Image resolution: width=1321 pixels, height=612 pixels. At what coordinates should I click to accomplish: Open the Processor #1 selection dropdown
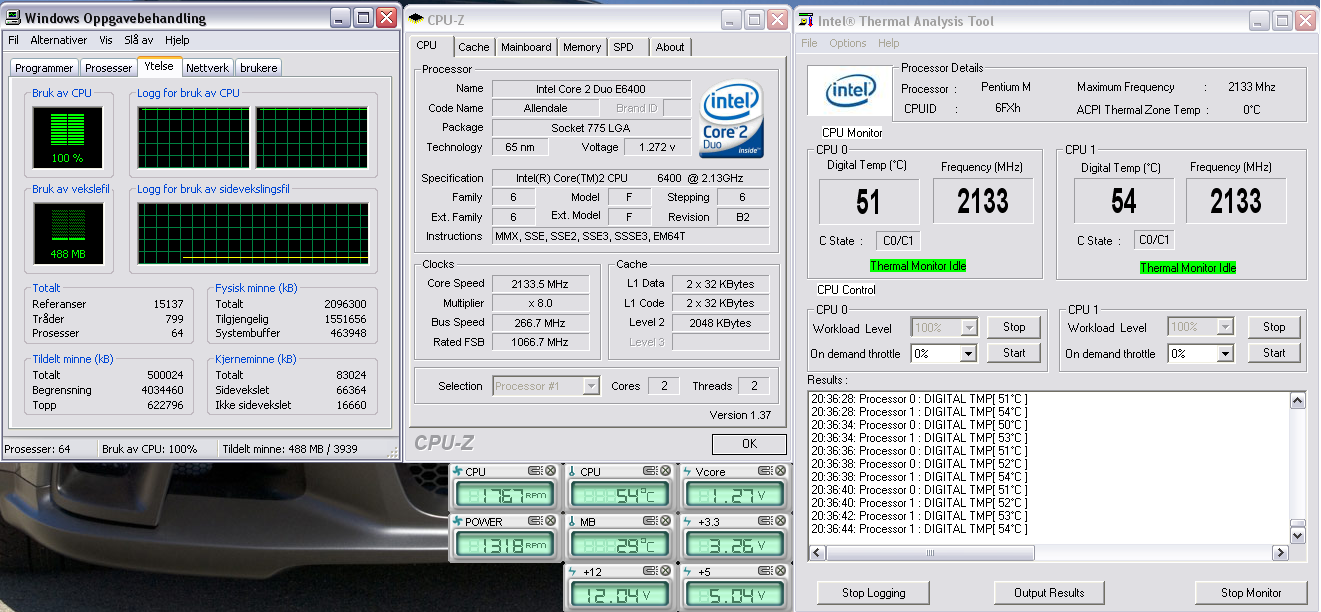click(590, 386)
